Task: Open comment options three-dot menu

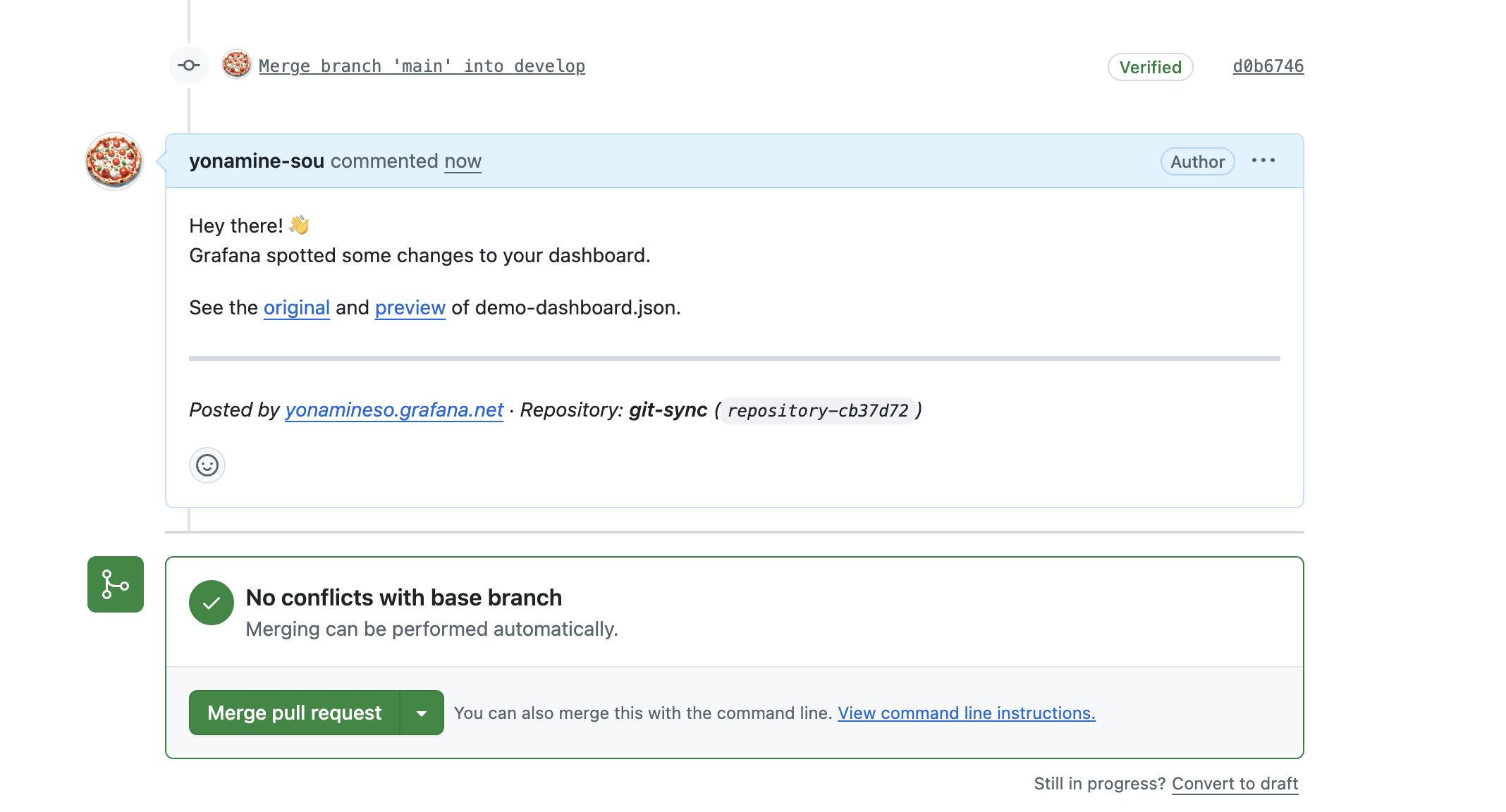Action: point(1263,161)
